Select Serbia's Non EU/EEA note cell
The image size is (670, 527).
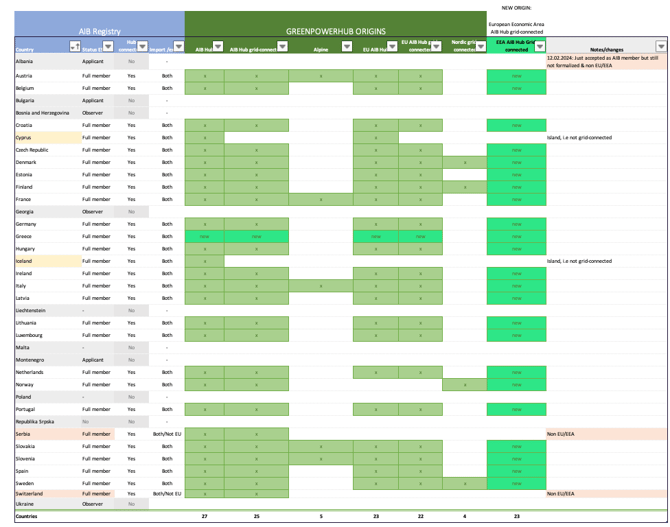click(x=606, y=434)
